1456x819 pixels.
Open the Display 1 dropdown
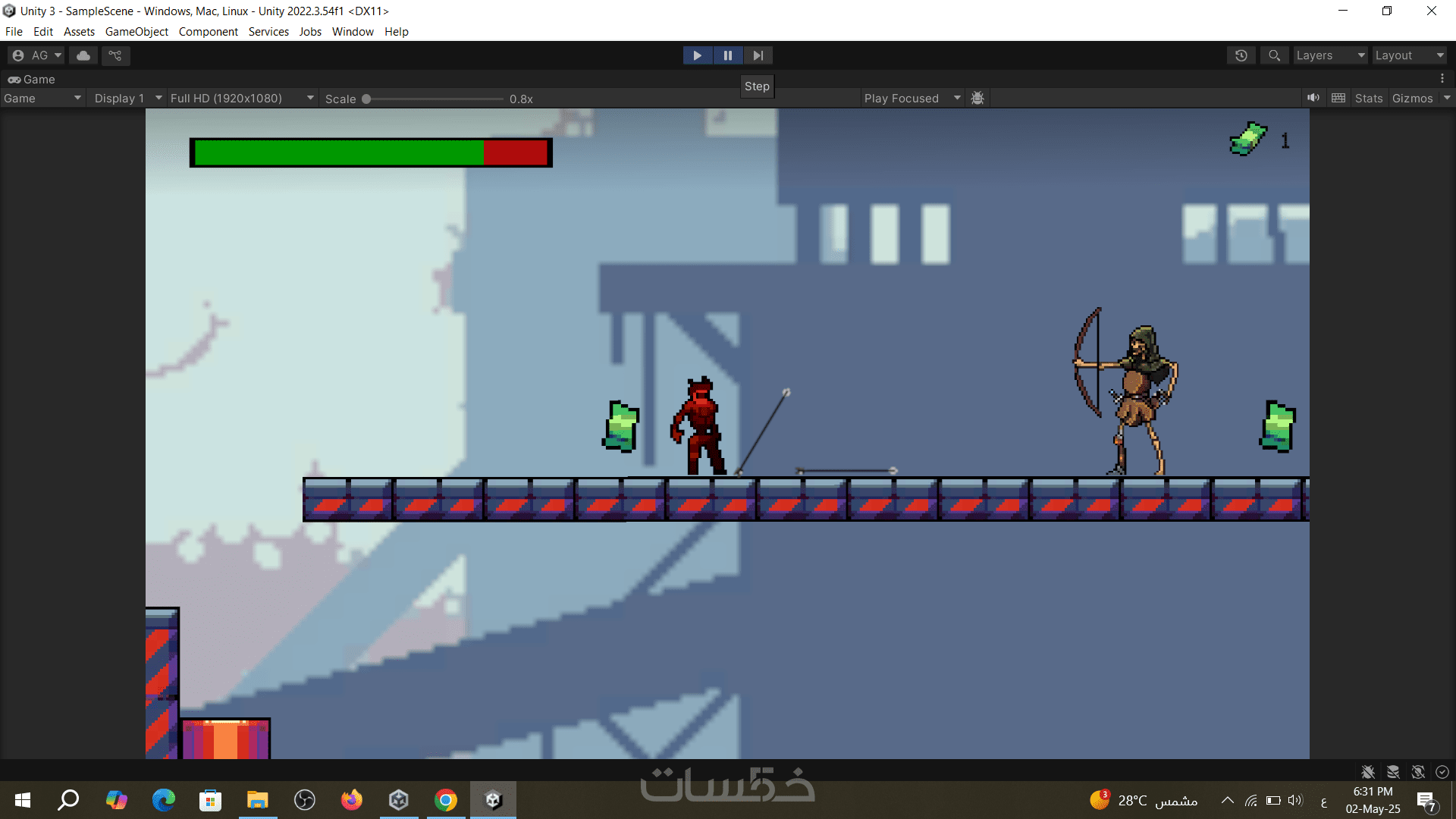click(x=127, y=98)
